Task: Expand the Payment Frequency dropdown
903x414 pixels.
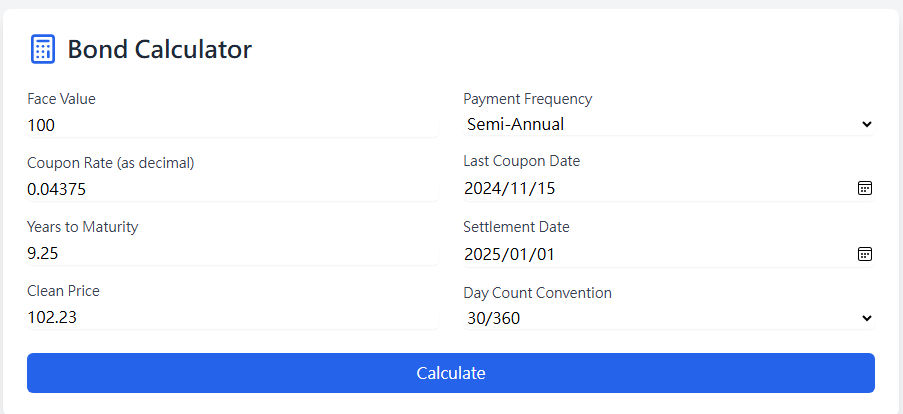Action: pos(668,125)
